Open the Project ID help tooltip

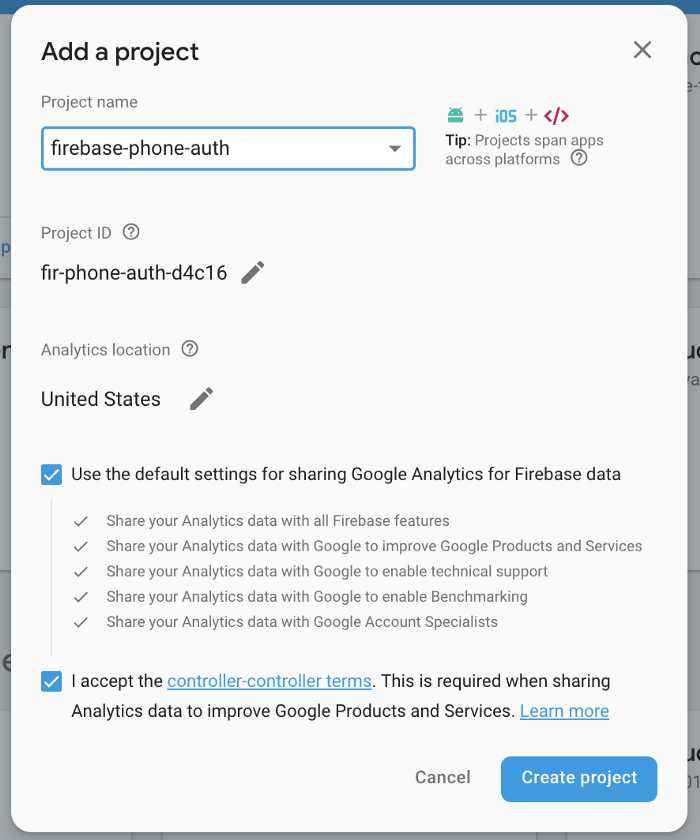pyautogui.click(x=131, y=232)
